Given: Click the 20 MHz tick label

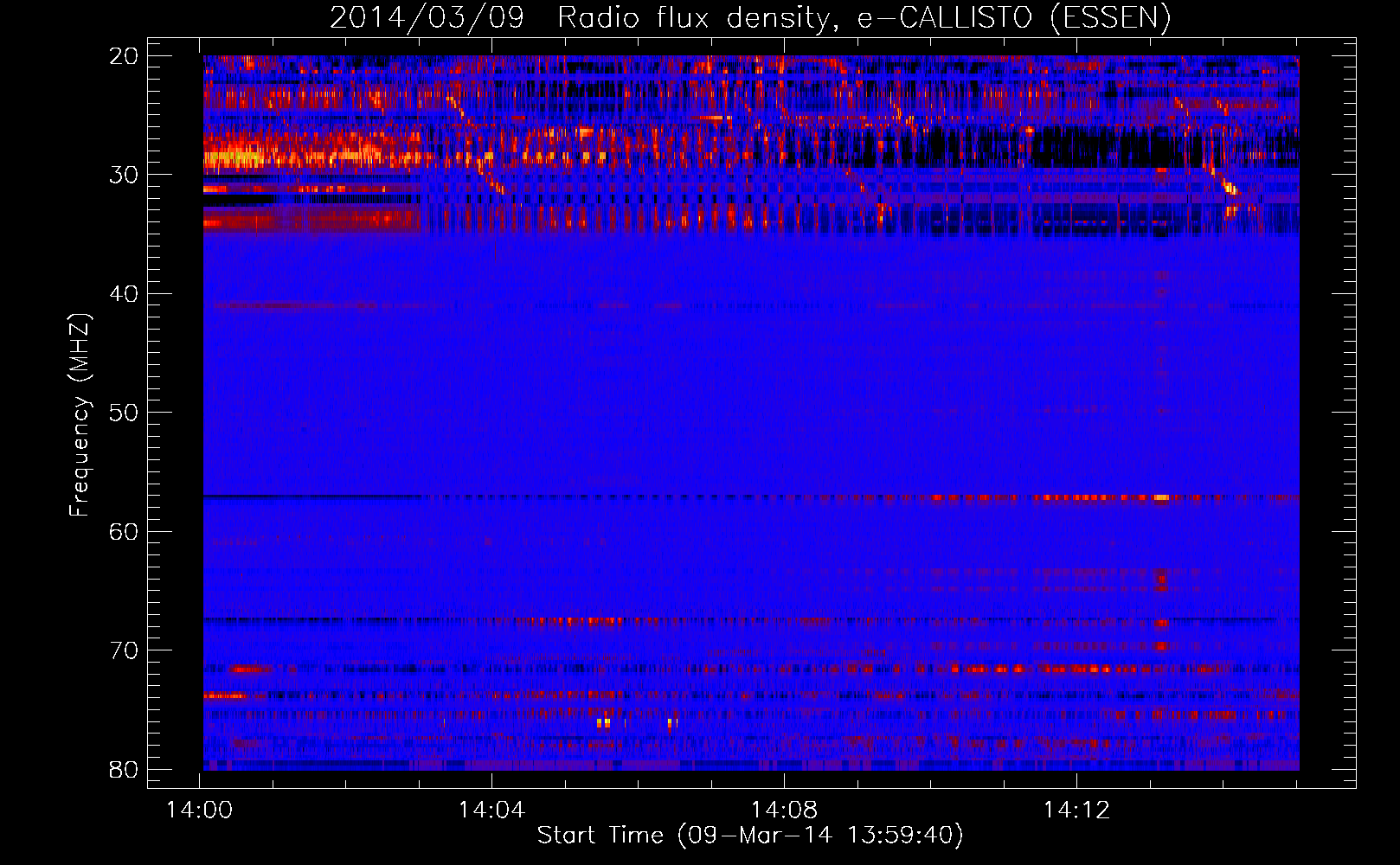Looking at the screenshot, I should pyautogui.click(x=124, y=56).
